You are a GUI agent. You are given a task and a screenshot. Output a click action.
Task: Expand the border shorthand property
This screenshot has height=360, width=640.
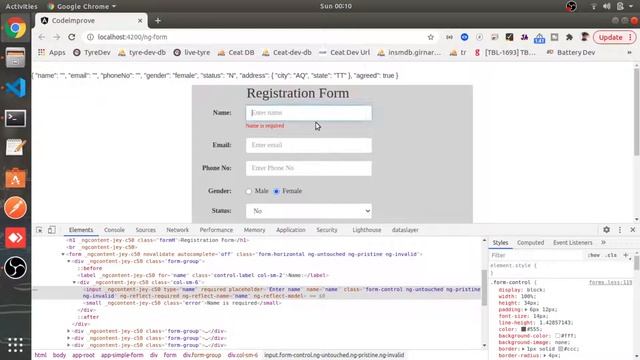coord(523,349)
